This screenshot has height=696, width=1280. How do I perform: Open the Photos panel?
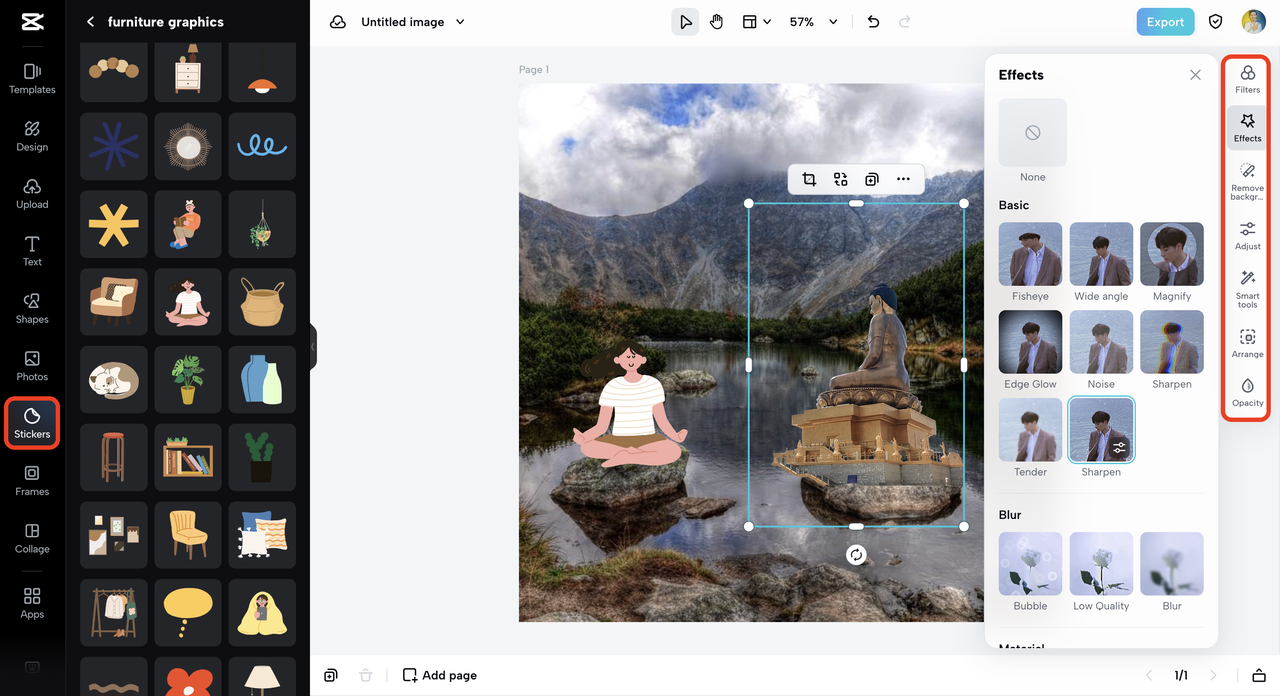32,366
